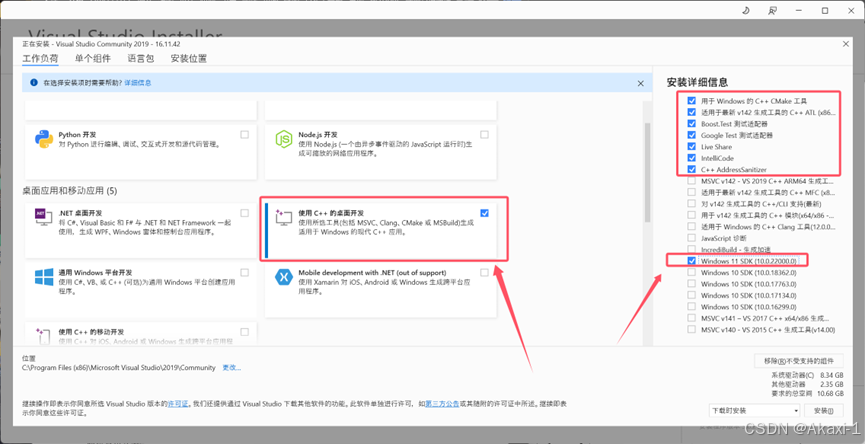Check the Python 开发 workload checkbox

244,135
